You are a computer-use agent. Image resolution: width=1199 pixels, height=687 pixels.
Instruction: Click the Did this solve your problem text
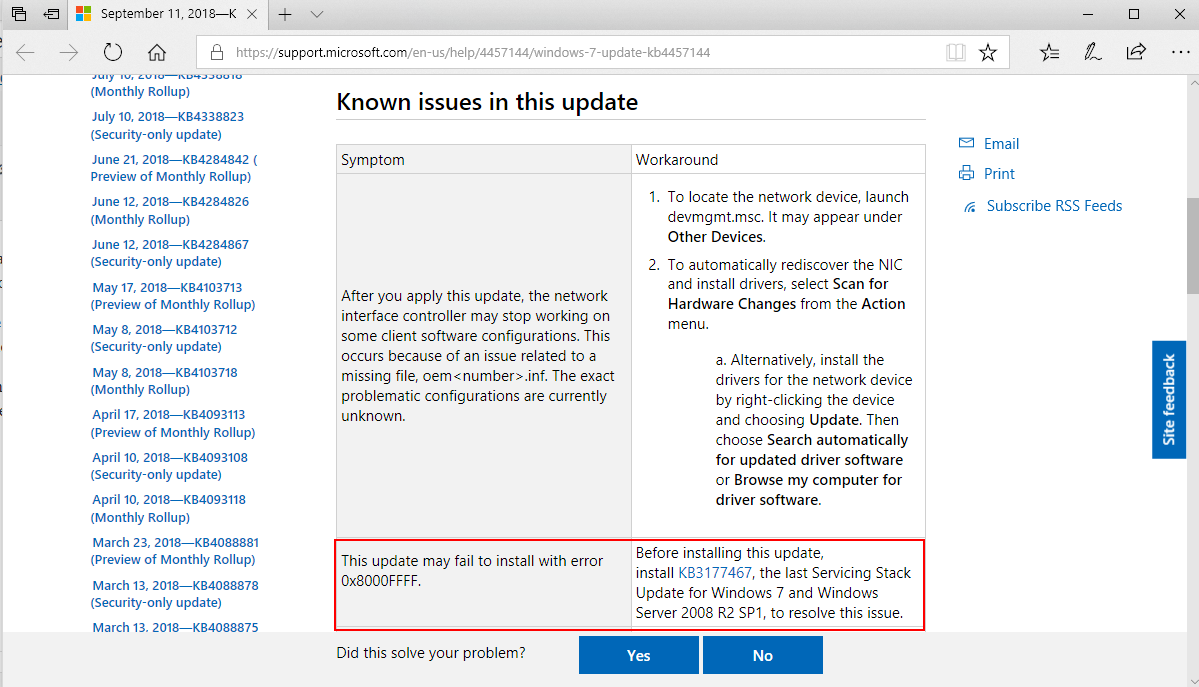pos(431,653)
